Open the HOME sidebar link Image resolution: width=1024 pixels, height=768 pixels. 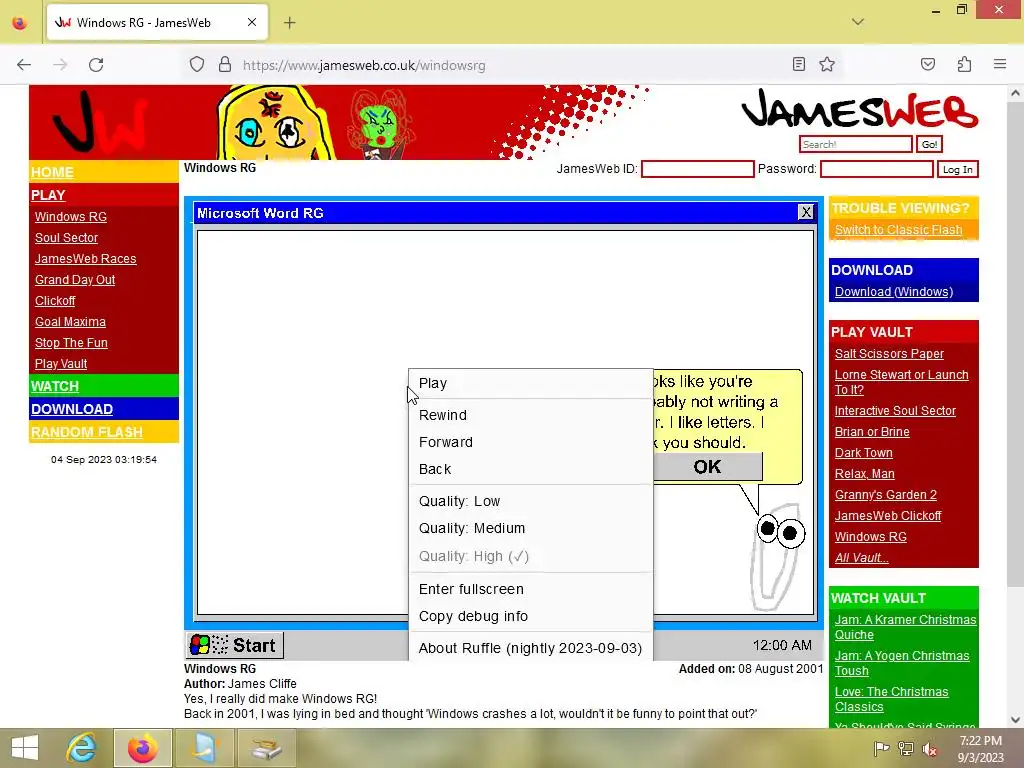tap(52, 172)
